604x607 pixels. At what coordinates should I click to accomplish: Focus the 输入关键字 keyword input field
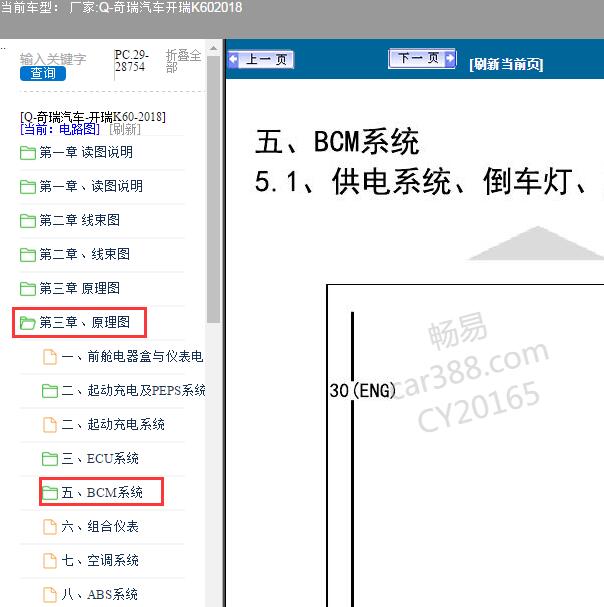(x=53, y=59)
